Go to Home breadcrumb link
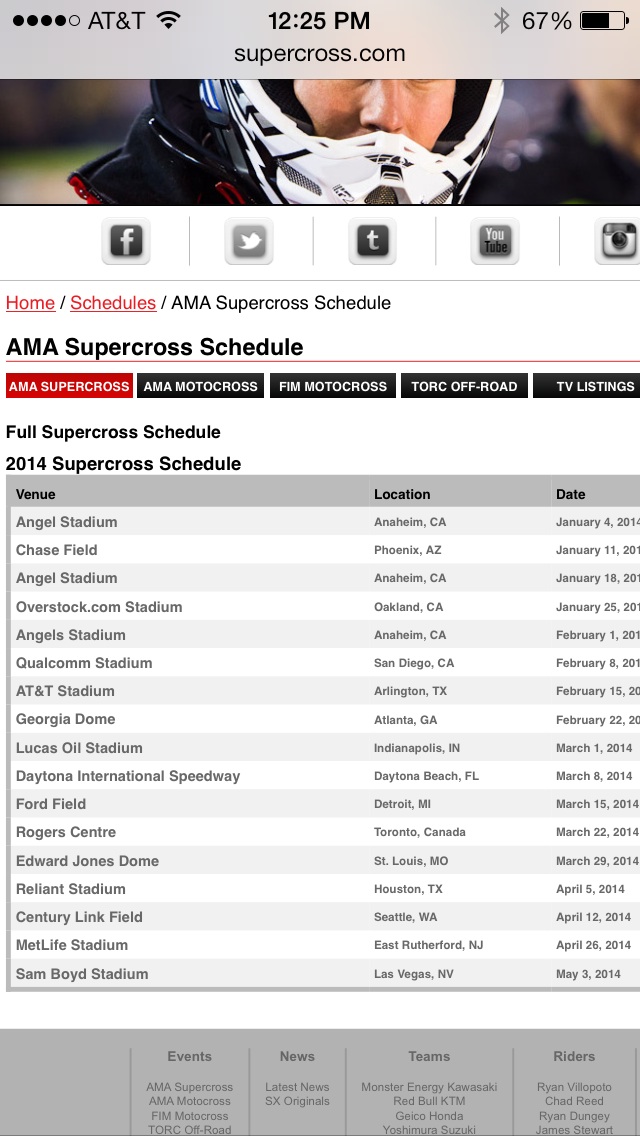Viewport: 640px width, 1136px height. coord(30,303)
